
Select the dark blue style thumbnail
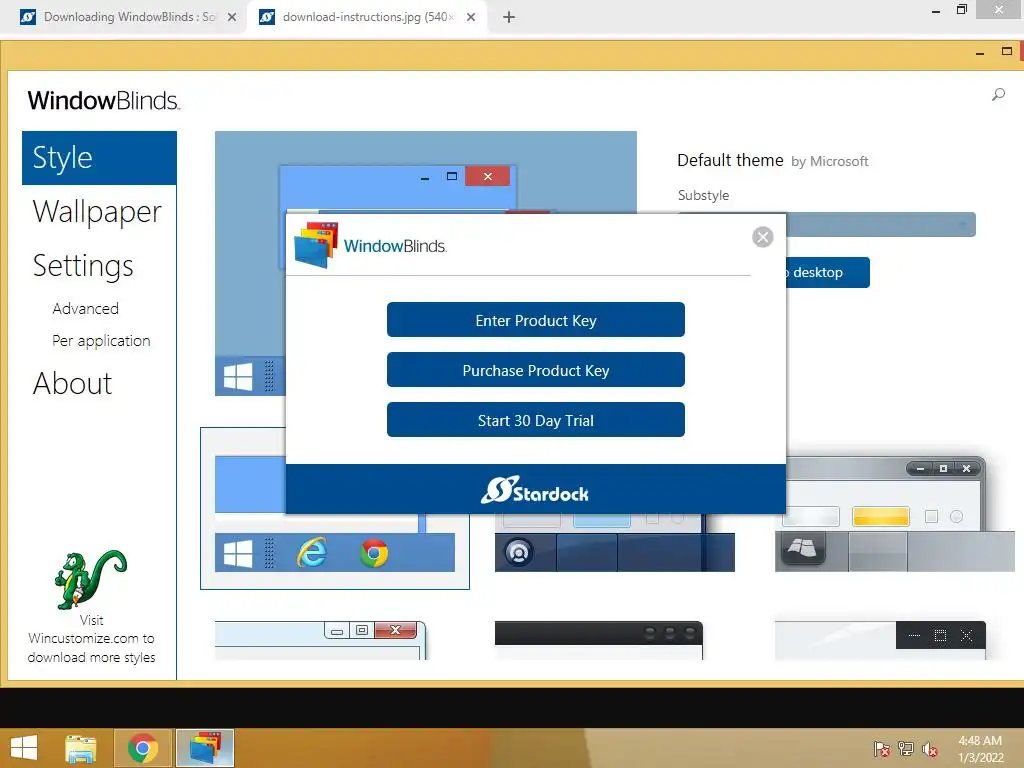(x=615, y=542)
